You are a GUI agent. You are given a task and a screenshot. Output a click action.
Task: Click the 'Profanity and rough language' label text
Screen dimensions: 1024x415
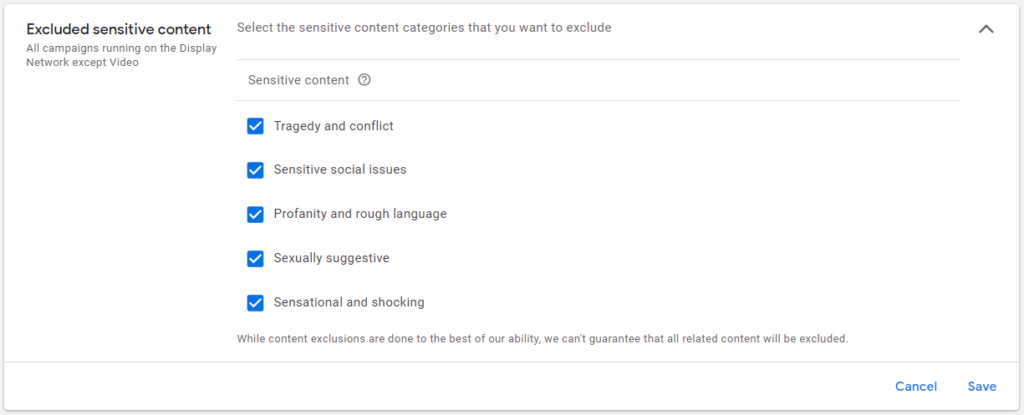click(360, 214)
